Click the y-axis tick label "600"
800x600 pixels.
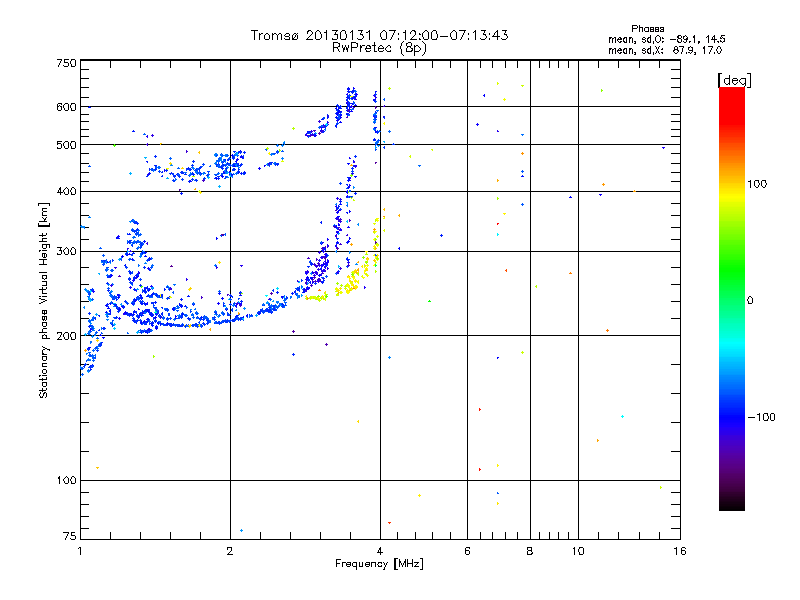coord(66,107)
